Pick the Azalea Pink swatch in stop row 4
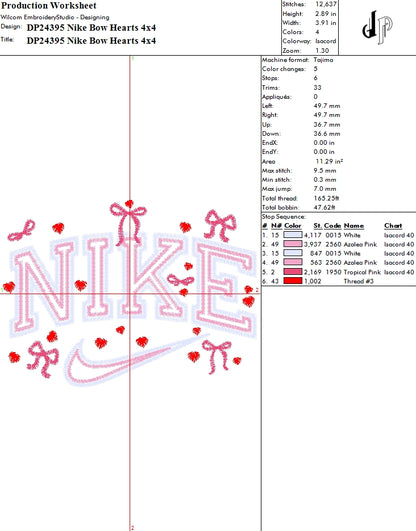The height and width of the screenshot is (531, 416). (x=293, y=262)
